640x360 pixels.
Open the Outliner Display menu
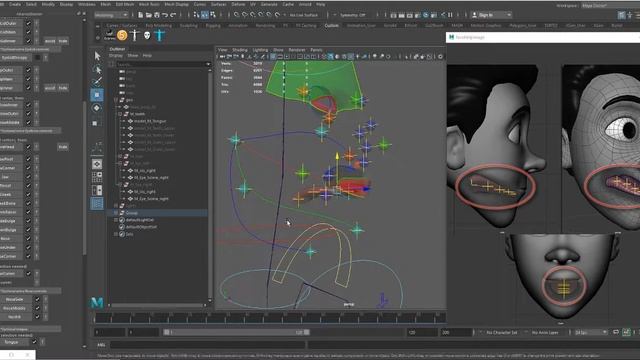pyautogui.click(x=116, y=56)
